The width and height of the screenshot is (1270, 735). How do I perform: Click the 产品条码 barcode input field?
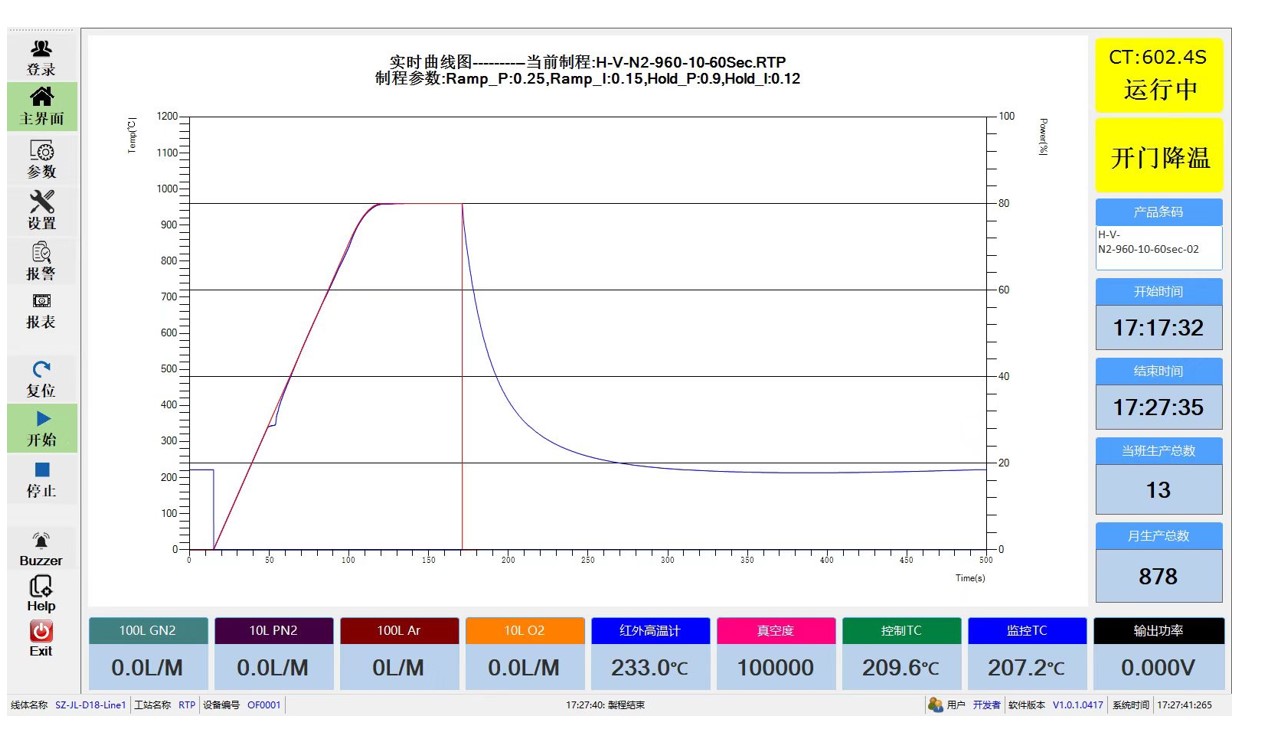click(x=1159, y=247)
